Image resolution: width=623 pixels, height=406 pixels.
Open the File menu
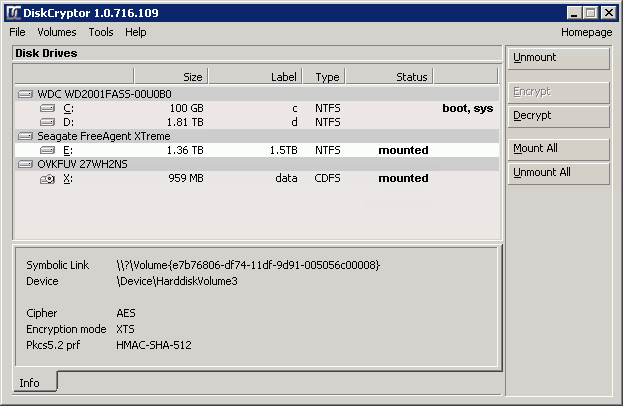pos(17,32)
